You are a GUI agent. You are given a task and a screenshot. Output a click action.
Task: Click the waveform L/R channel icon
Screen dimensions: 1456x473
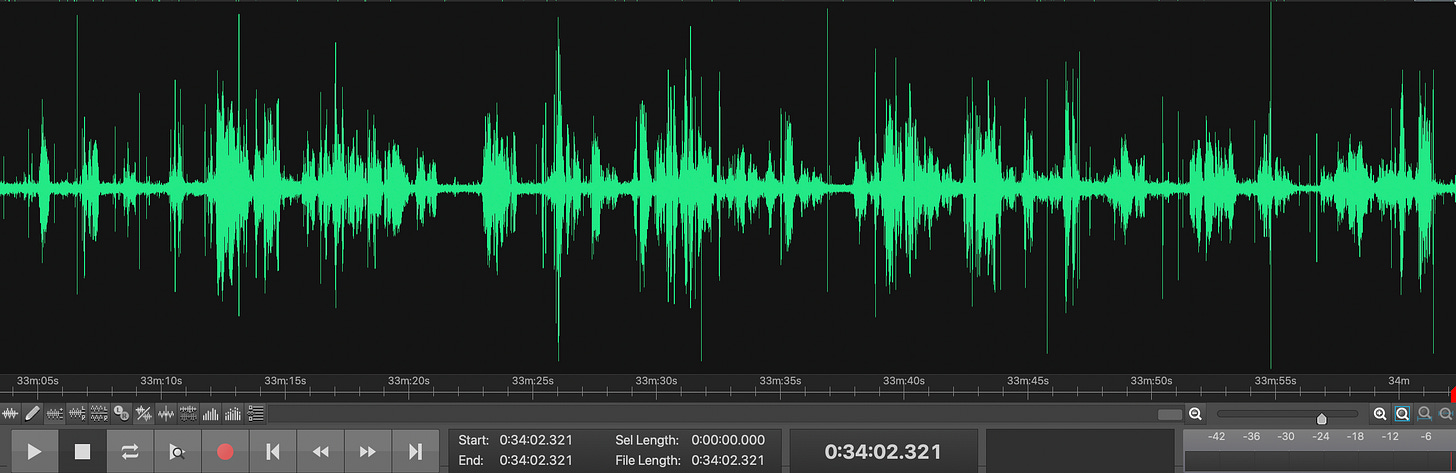77,413
